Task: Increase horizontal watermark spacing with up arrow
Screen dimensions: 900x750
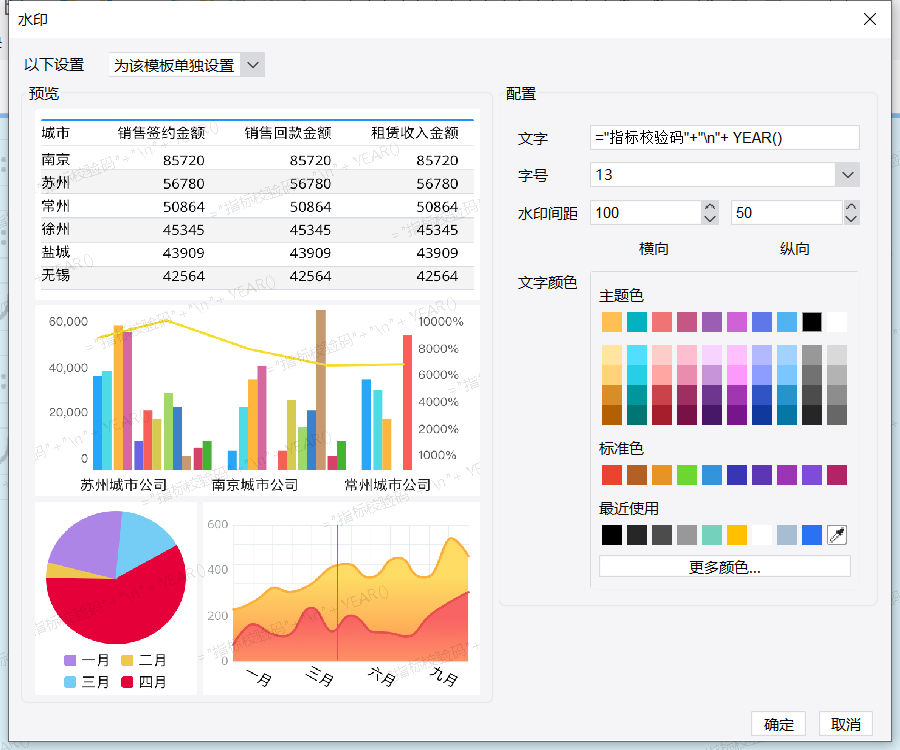Action: tap(710, 207)
